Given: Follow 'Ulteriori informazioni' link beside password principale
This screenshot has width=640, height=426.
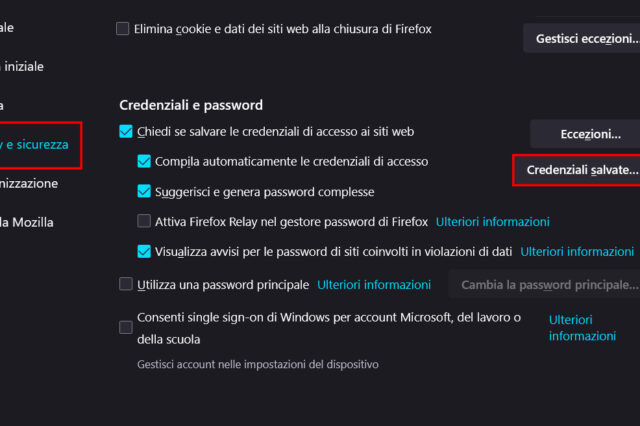Looking at the screenshot, I should (x=374, y=285).
